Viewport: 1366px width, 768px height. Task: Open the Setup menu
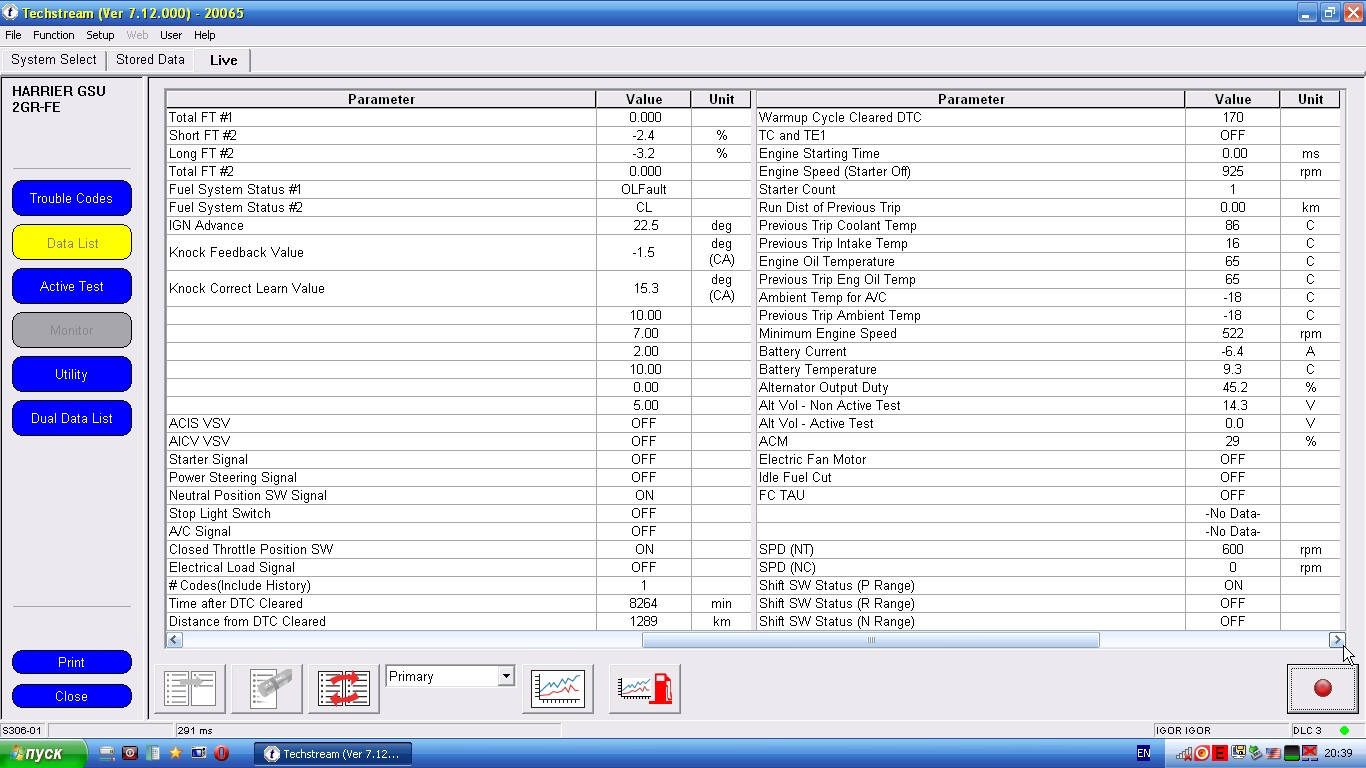tap(100, 35)
